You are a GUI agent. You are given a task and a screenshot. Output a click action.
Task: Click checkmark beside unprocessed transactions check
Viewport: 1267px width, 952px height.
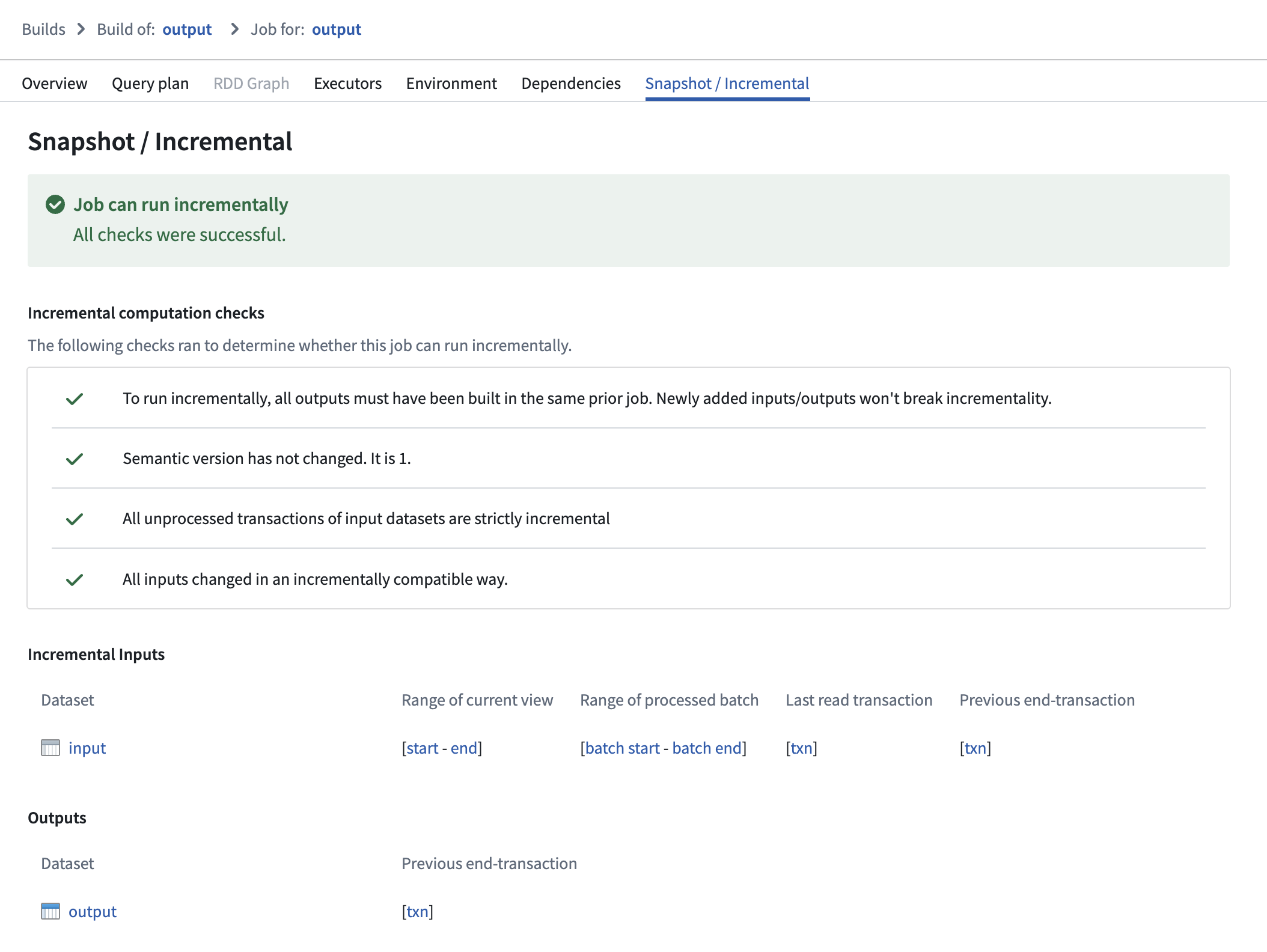(x=75, y=519)
